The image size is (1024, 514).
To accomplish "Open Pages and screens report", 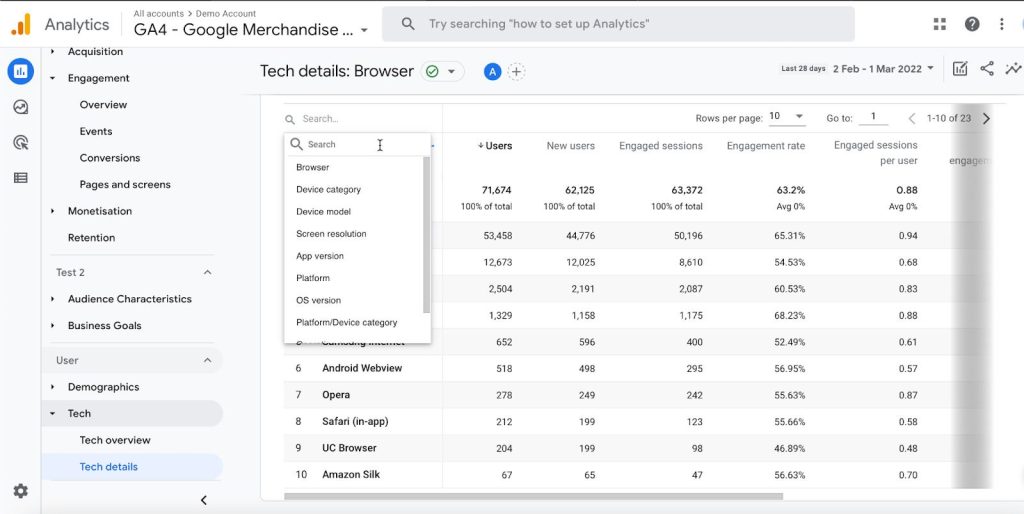I will click(125, 185).
